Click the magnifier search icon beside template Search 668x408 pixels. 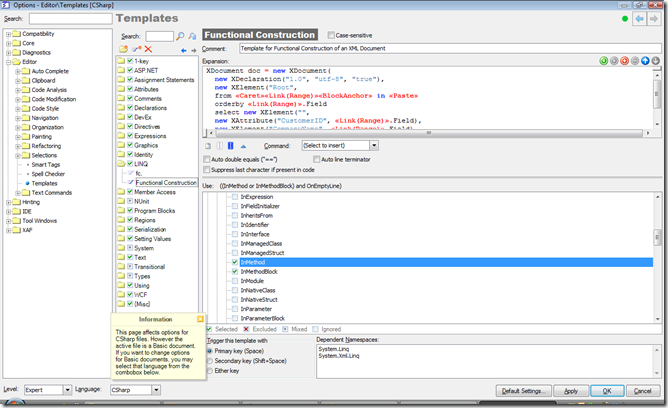click(180, 36)
